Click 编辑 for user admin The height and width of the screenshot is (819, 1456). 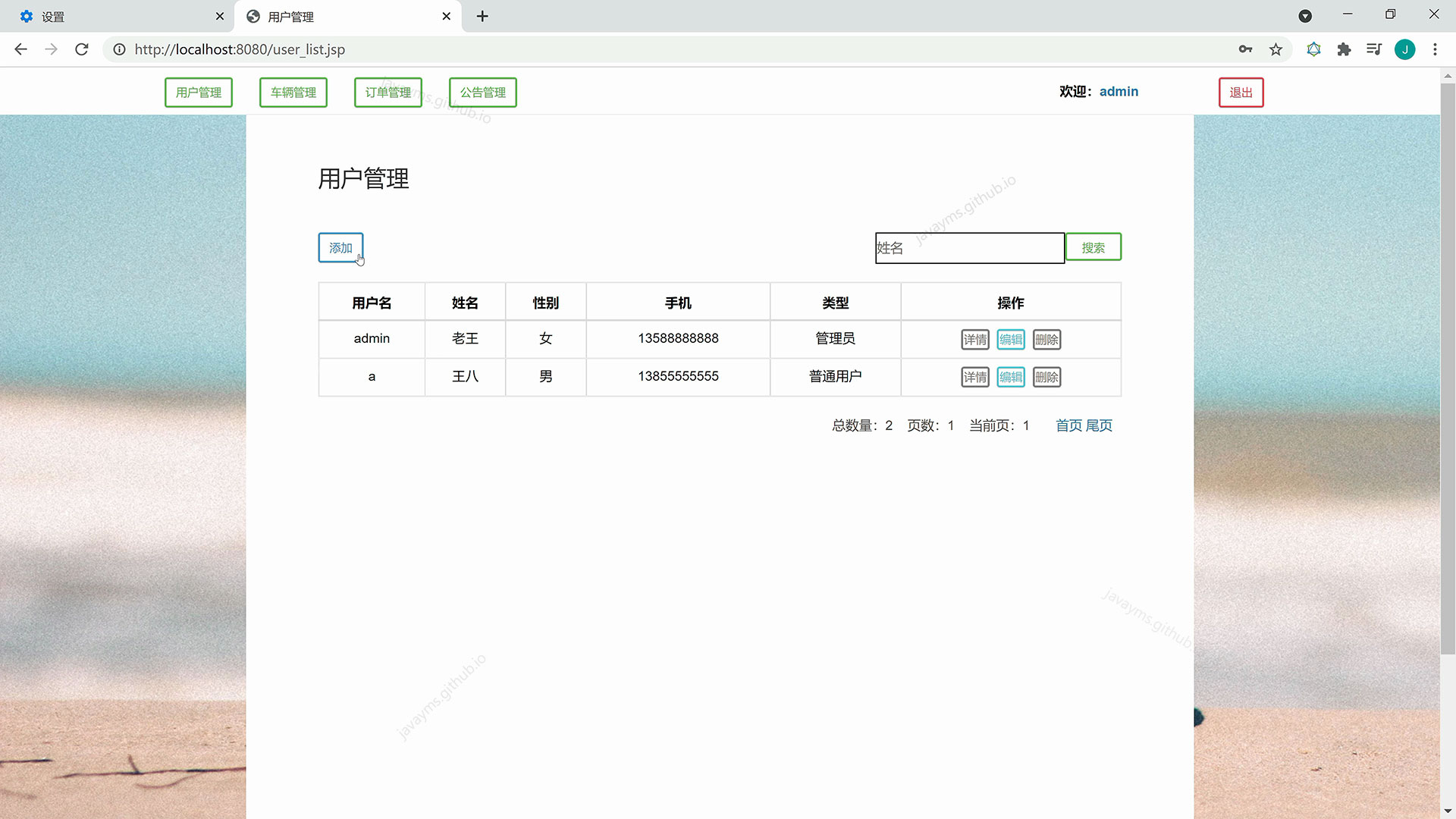coord(1011,340)
